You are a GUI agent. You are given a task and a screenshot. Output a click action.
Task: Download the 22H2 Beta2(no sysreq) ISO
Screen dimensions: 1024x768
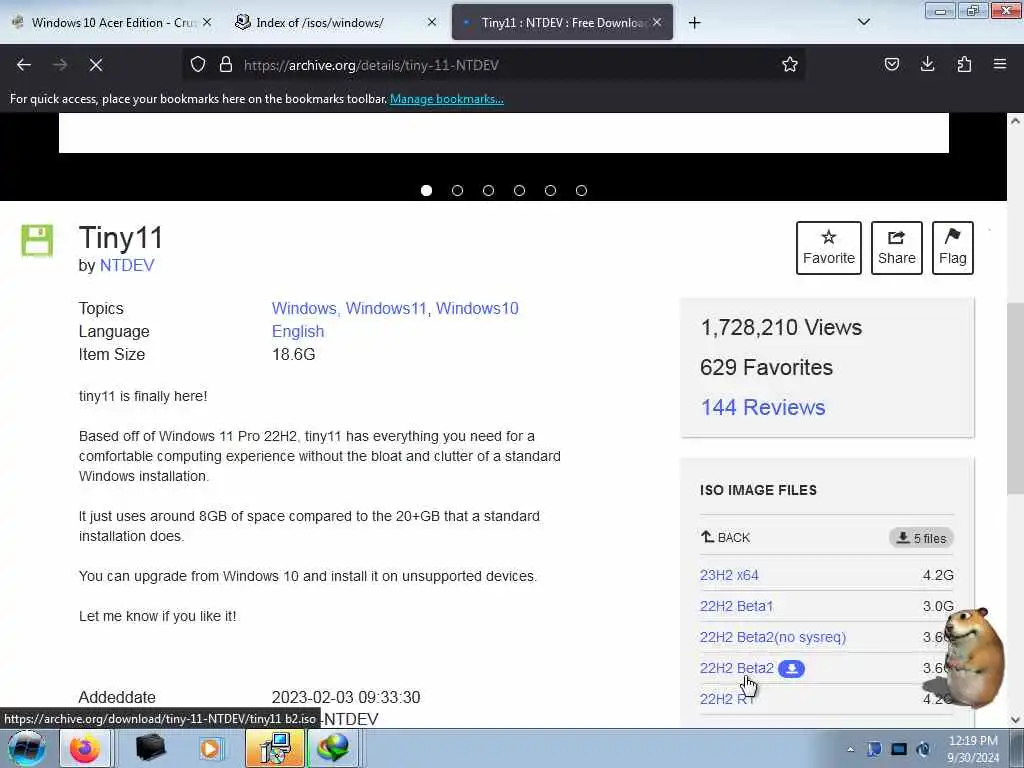click(773, 637)
